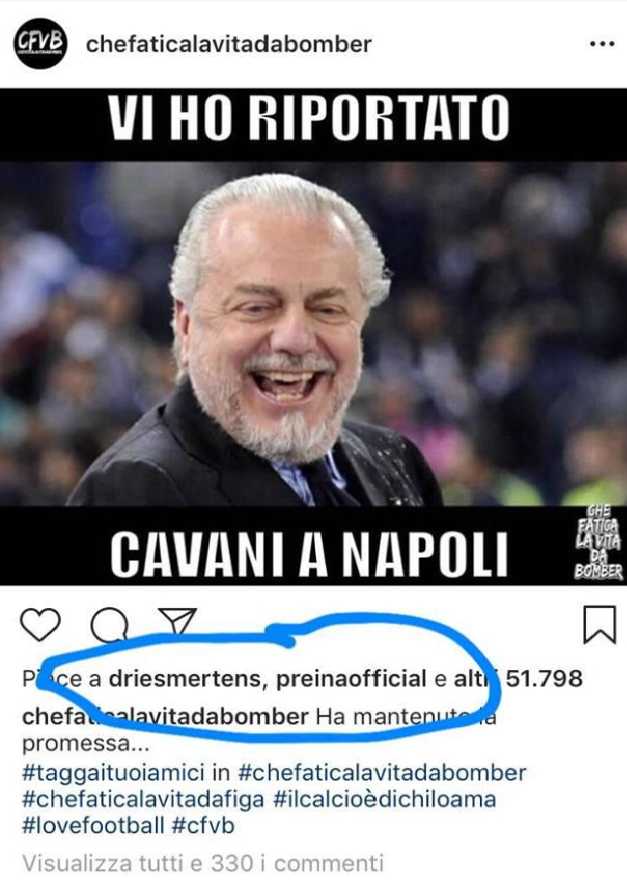Open hashtag #chefaticalavitadabomber in caption
The width and height of the screenshot is (627, 890).
click(382, 773)
